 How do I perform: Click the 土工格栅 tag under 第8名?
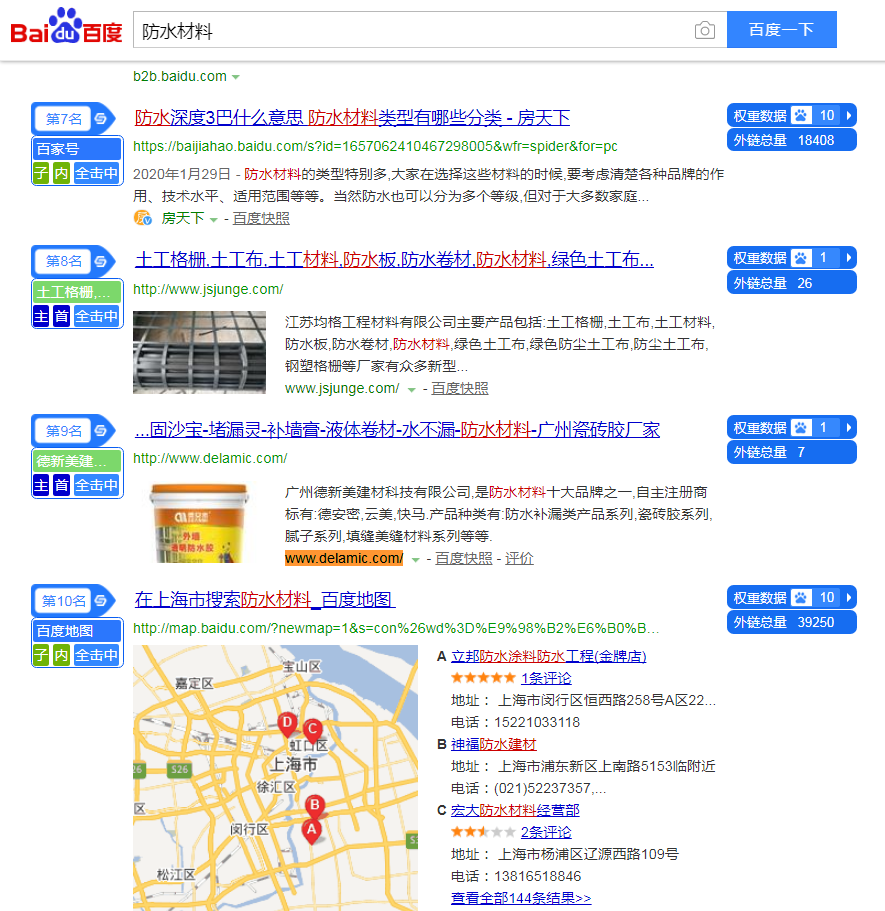pos(77,292)
